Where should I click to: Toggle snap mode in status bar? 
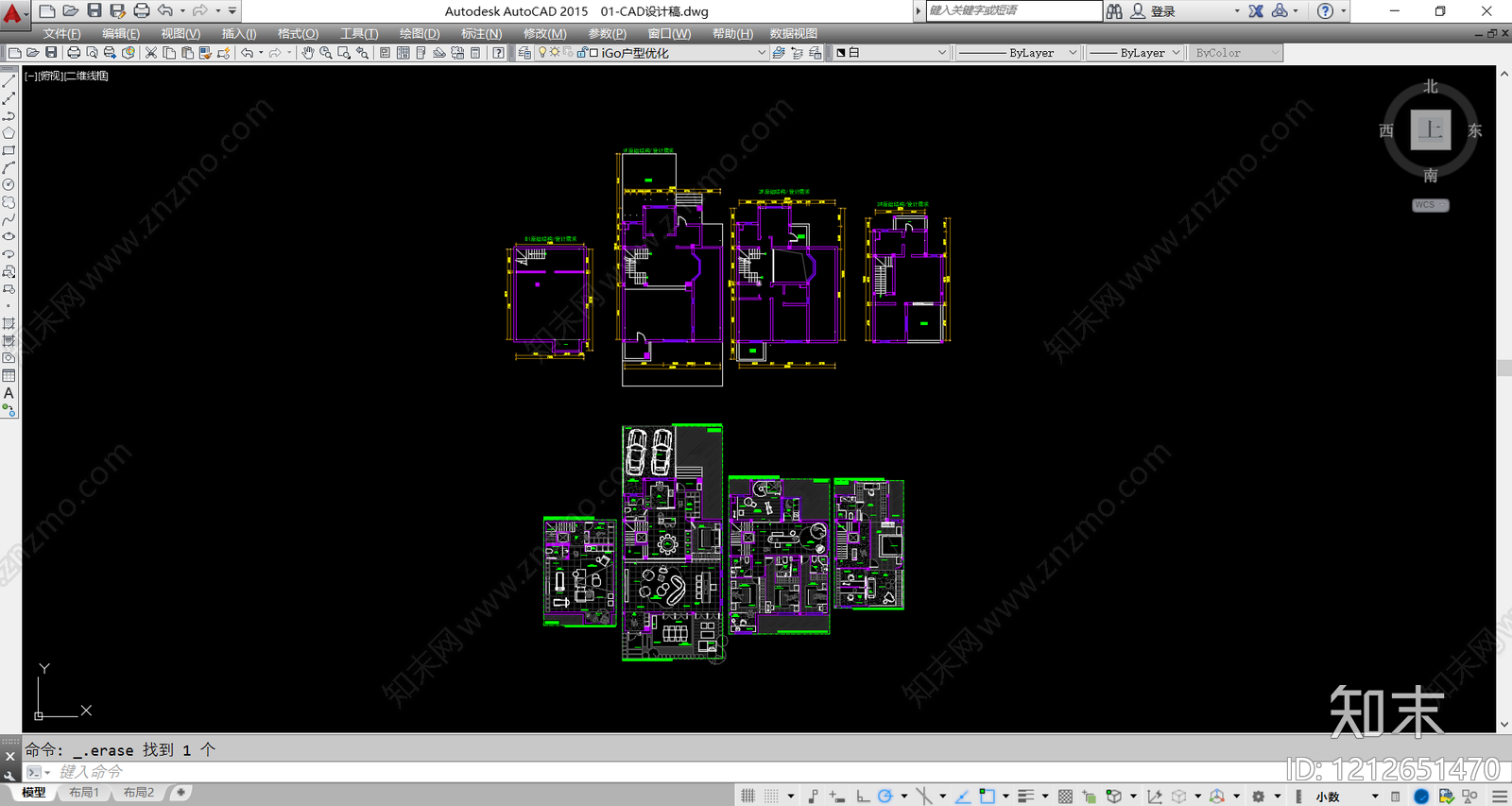pyautogui.click(x=771, y=797)
